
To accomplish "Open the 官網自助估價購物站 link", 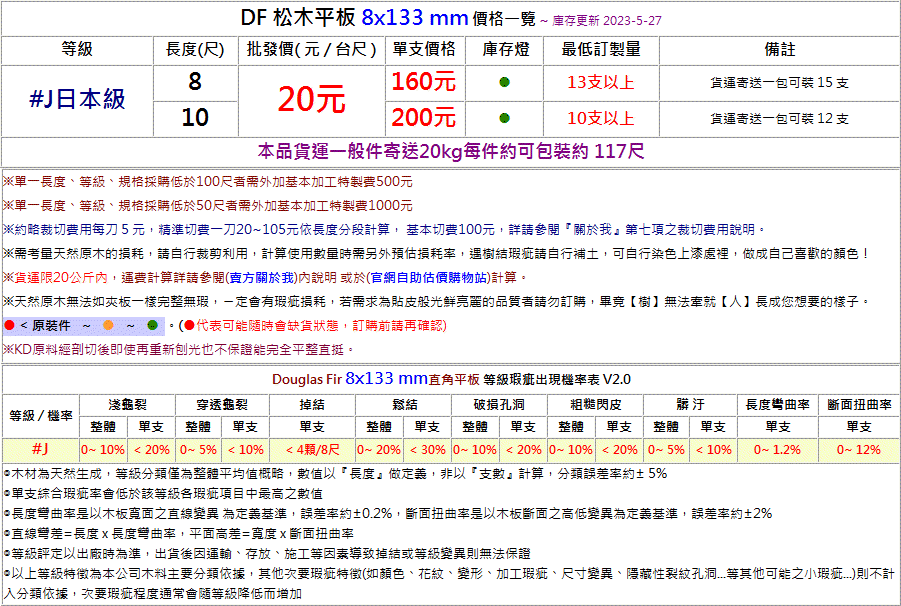I will 429,277.
